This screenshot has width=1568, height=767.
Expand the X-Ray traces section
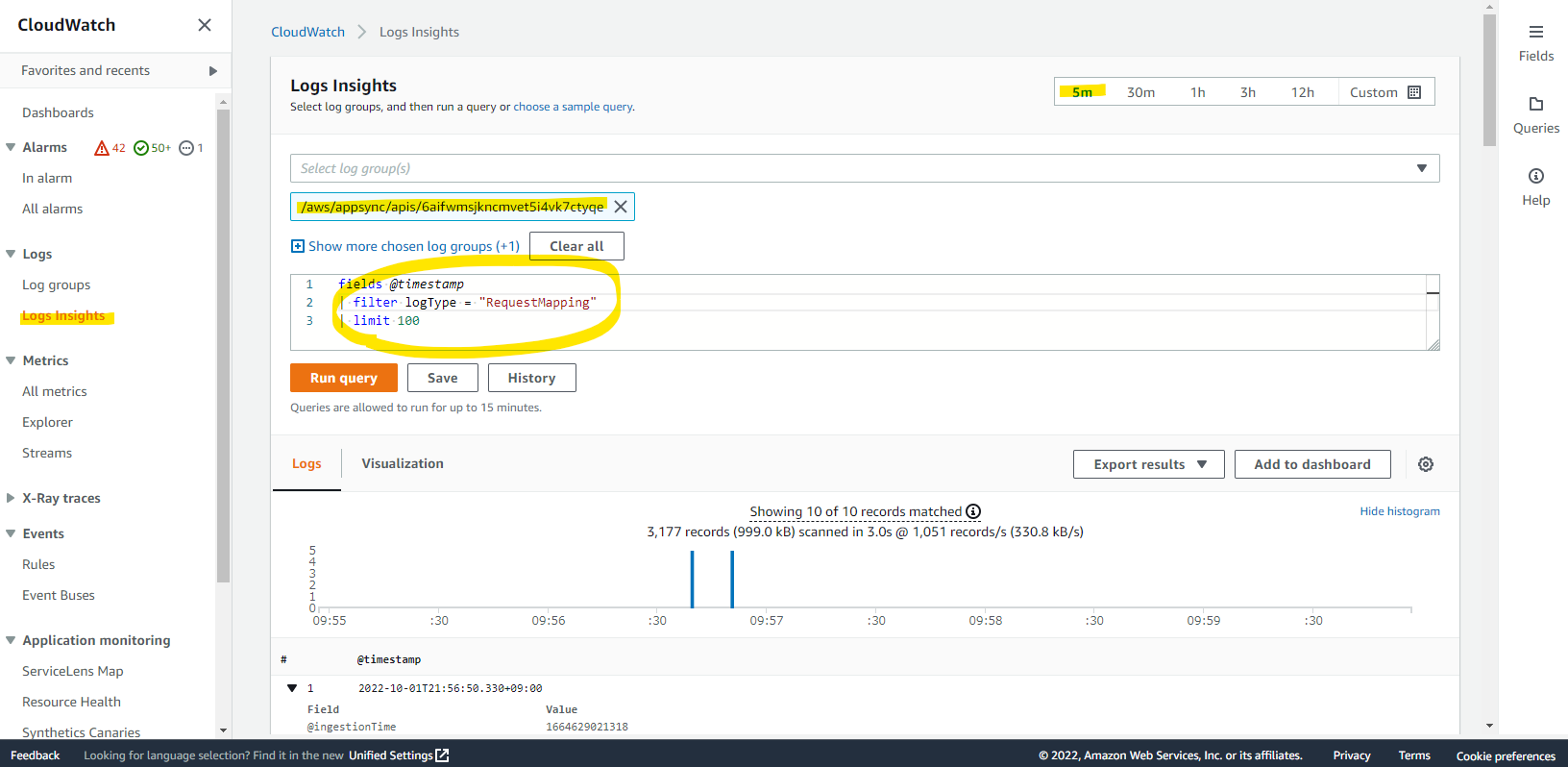click(11, 498)
